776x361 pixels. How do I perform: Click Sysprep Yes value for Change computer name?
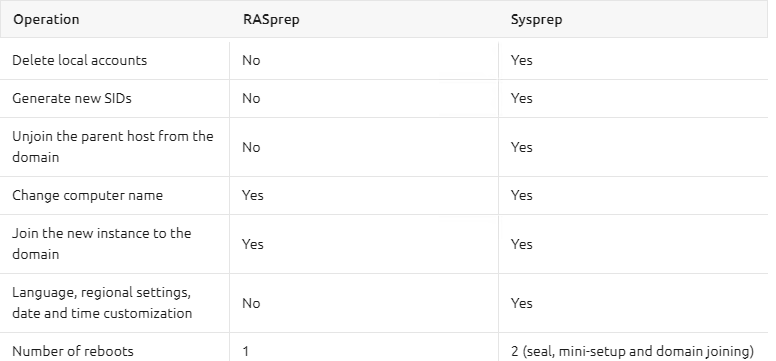(x=522, y=195)
